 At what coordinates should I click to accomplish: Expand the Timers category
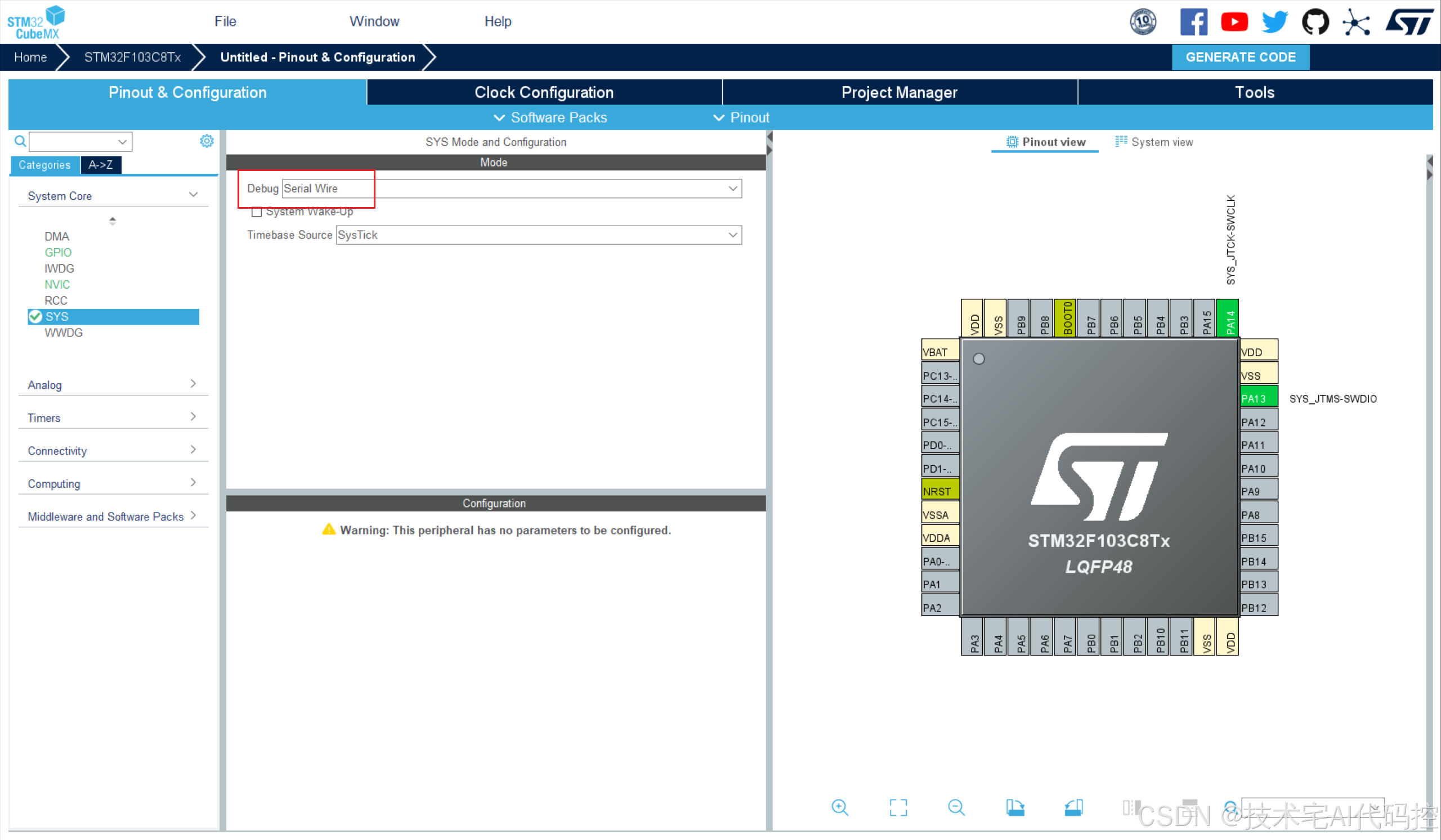(x=108, y=417)
